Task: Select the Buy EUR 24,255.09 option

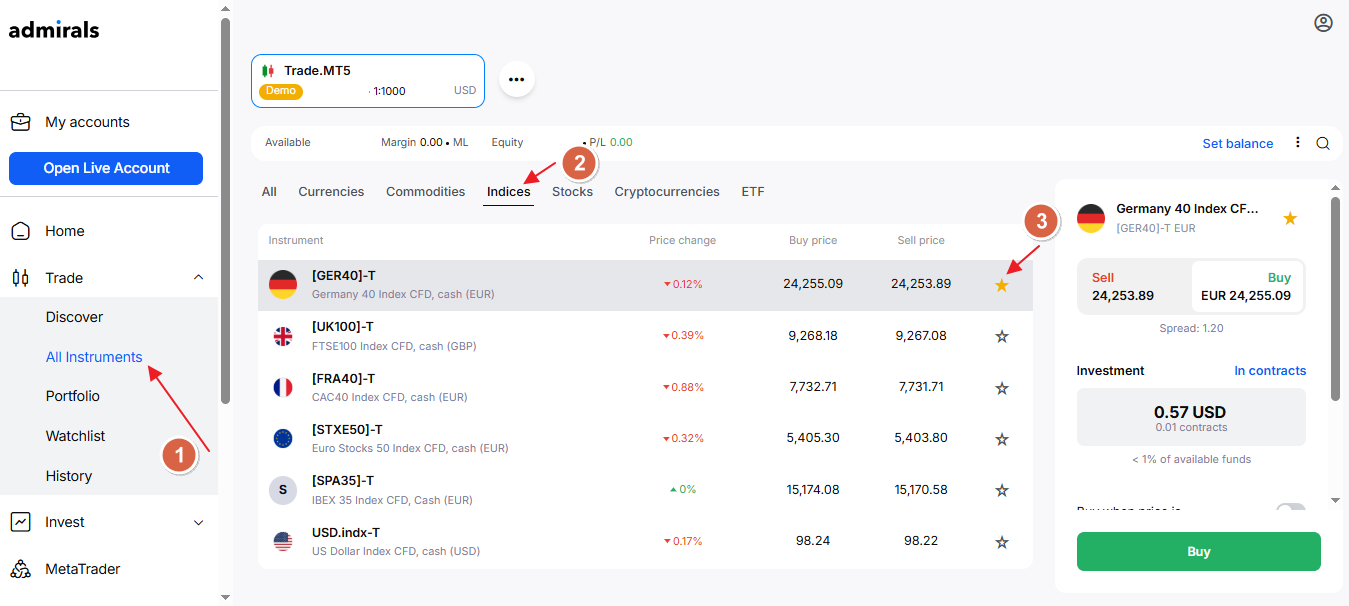Action: click(1247, 287)
